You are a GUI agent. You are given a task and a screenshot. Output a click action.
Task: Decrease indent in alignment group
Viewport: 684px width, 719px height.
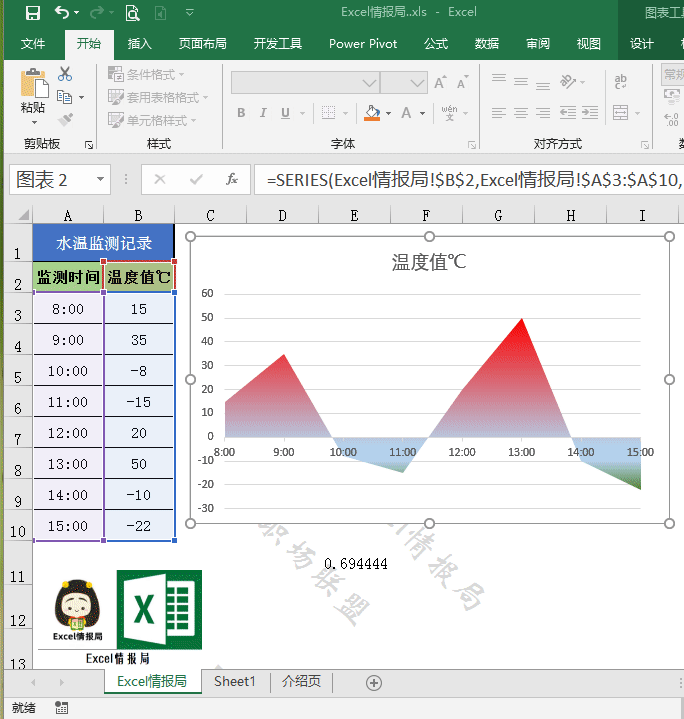click(568, 113)
